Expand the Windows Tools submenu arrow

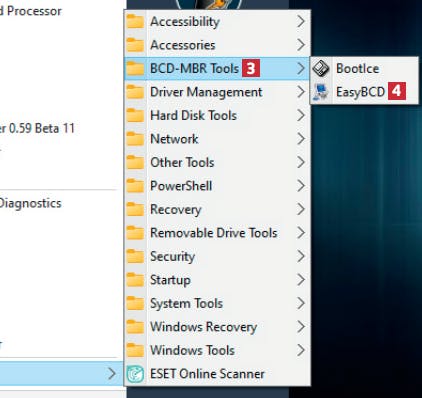point(301,350)
